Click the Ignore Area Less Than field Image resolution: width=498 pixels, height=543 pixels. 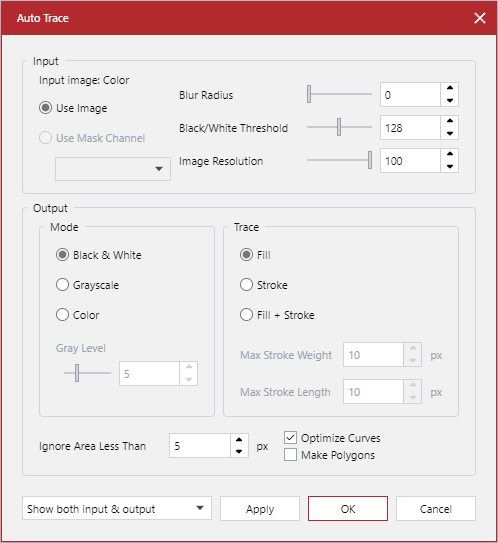(x=200, y=446)
